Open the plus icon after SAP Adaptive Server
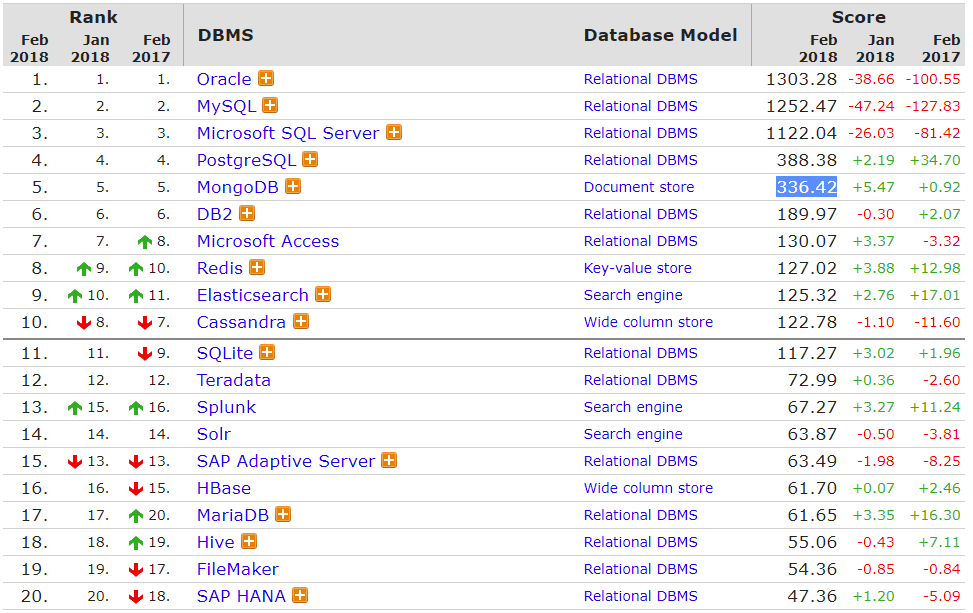 coord(389,460)
